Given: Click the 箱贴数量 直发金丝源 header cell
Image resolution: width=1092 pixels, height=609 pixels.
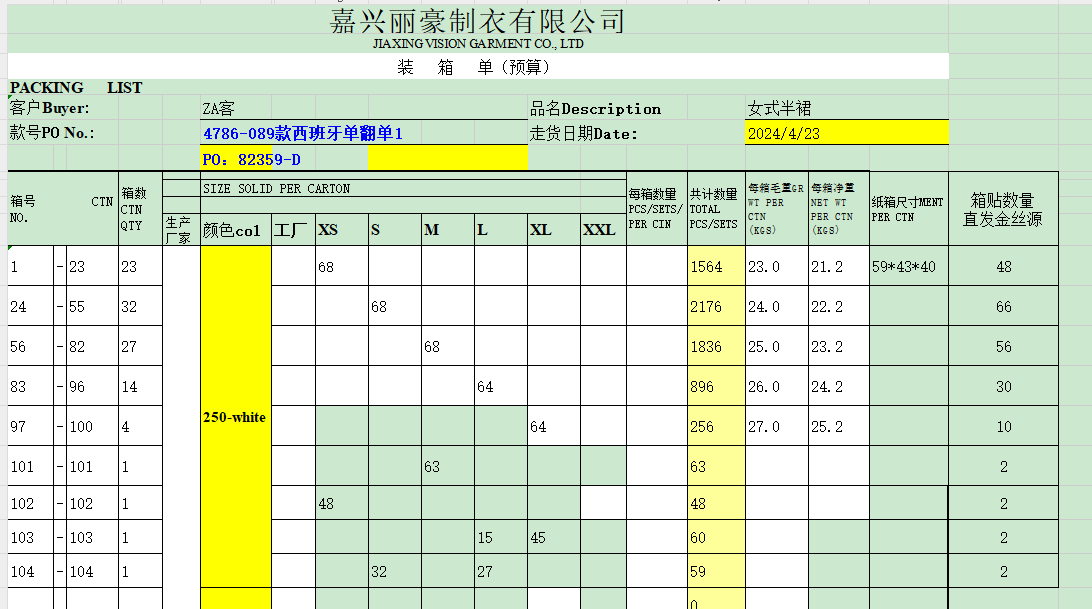Looking at the screenshot, I should point(1003,210).
